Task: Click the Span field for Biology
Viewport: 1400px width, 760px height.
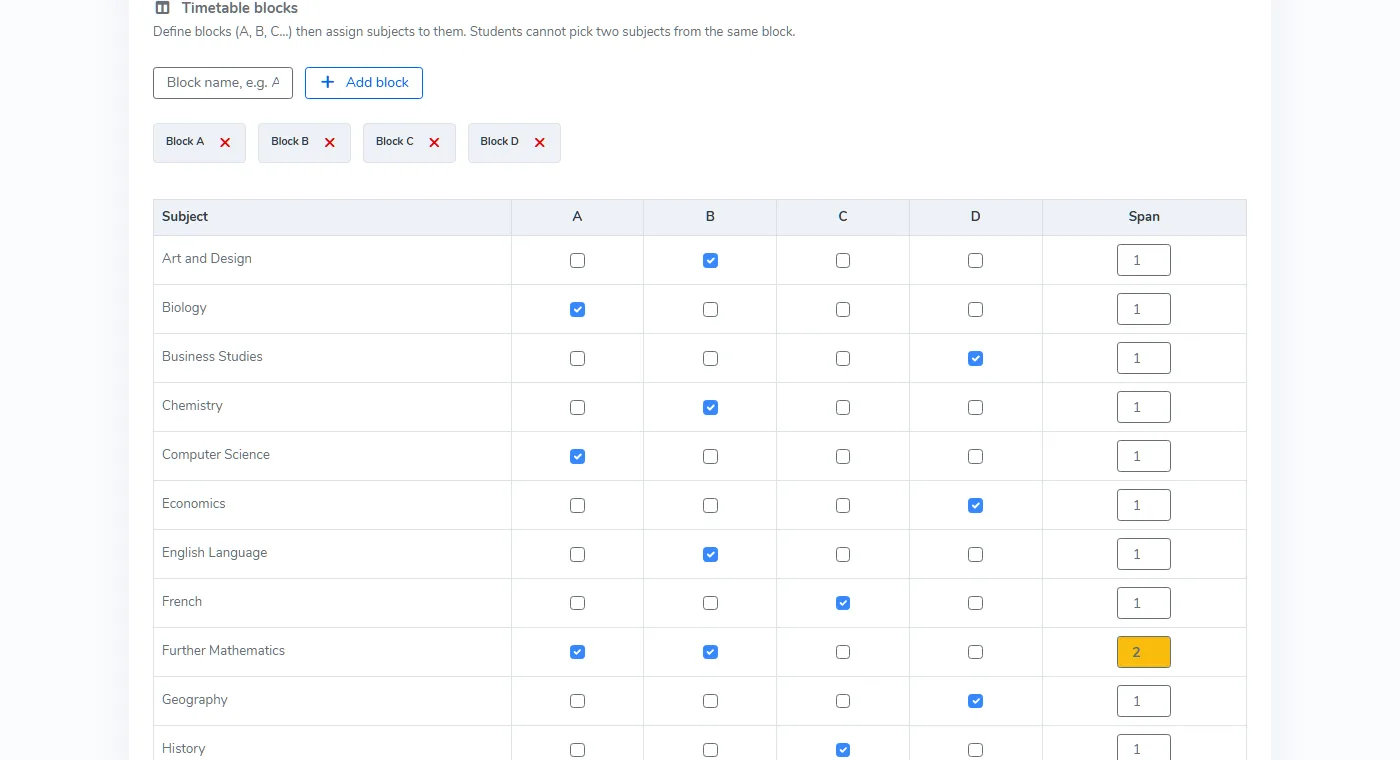Action: pyautogui.click(x=1144, y=309)
